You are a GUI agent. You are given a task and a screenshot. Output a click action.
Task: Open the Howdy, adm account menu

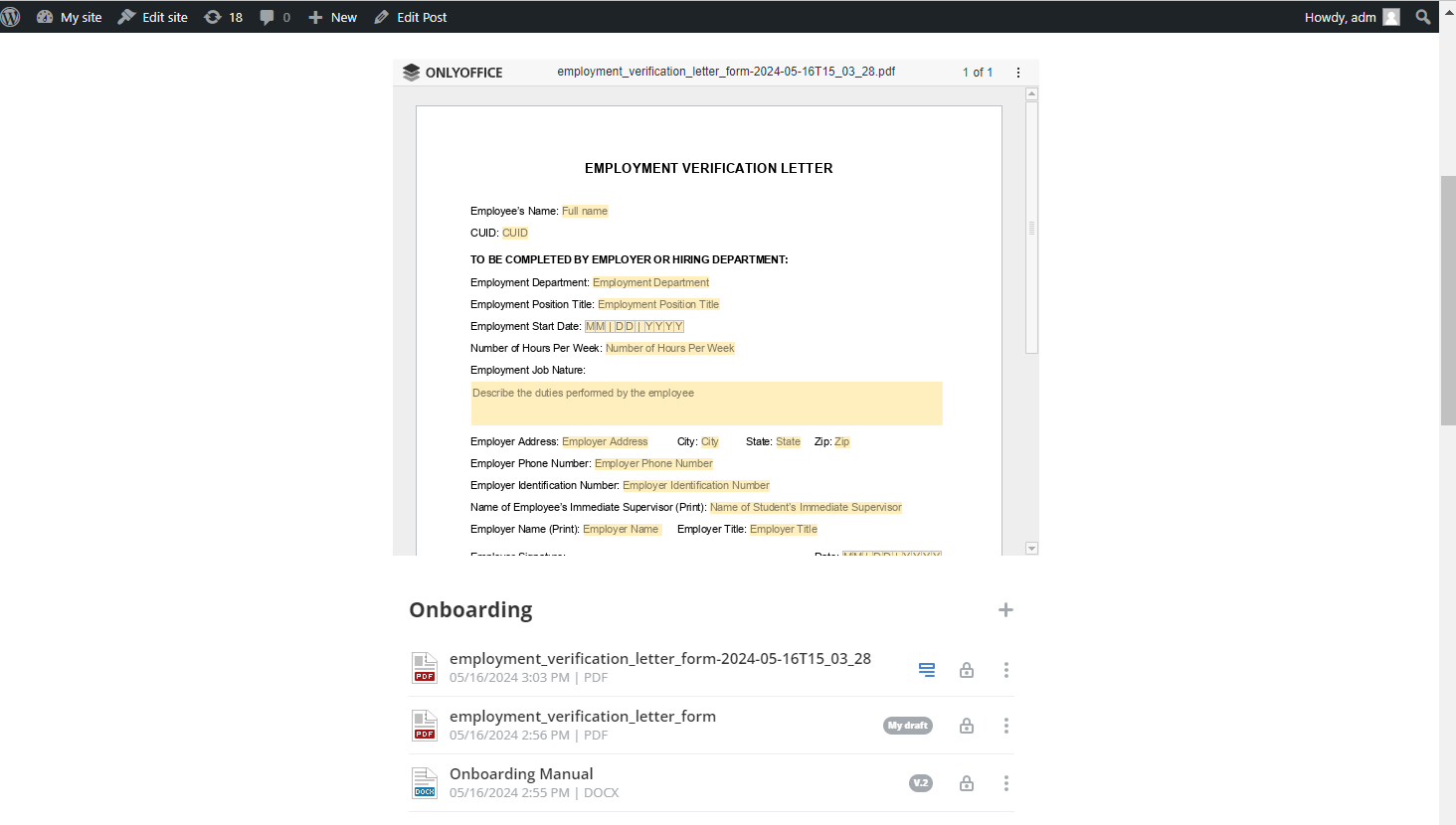click(1352, 17)
